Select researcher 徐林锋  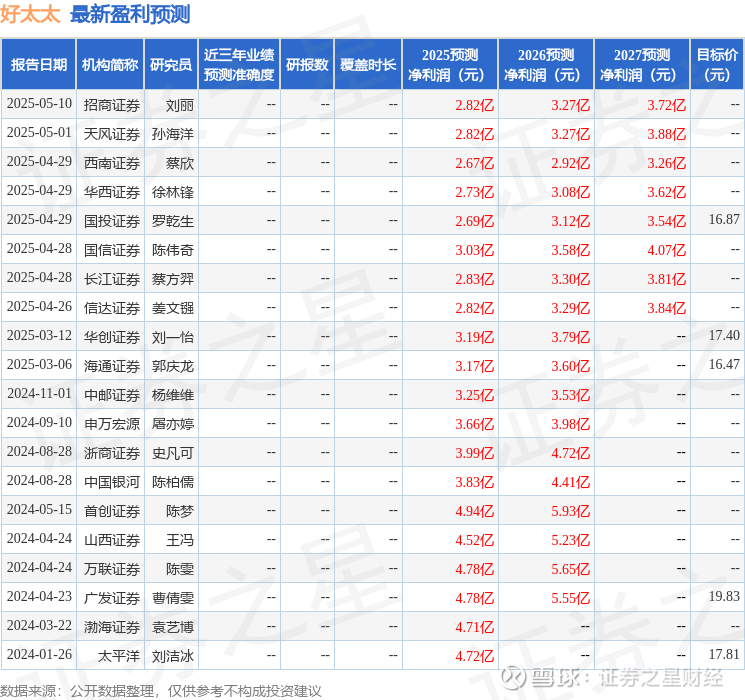[x=172, y=192]
